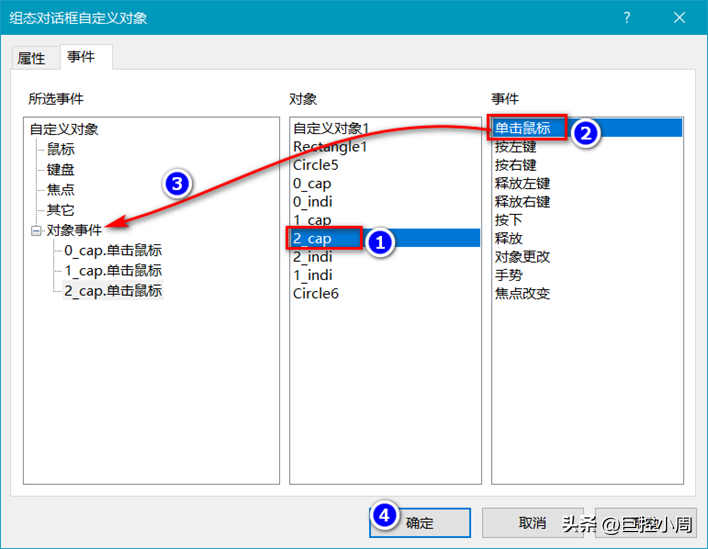708x549 pixels.
Task: Select 键盘 in the event tree
Action: tap(60, 169)
